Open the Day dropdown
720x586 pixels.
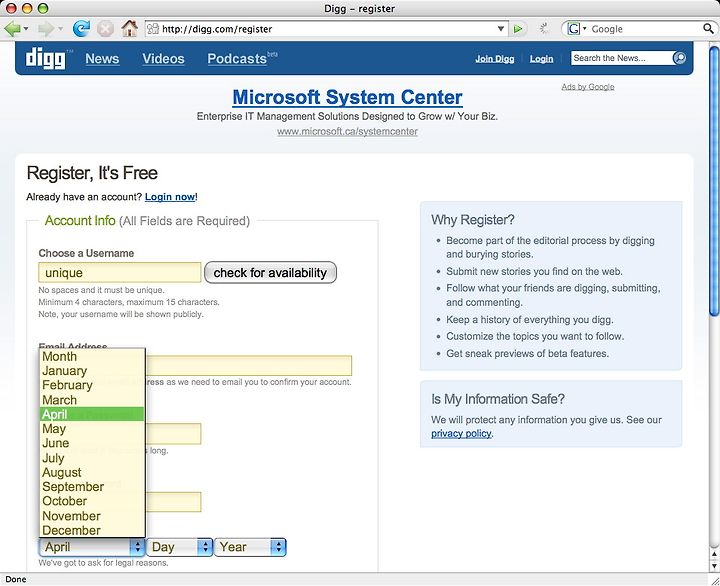click(x=180, y=547)
